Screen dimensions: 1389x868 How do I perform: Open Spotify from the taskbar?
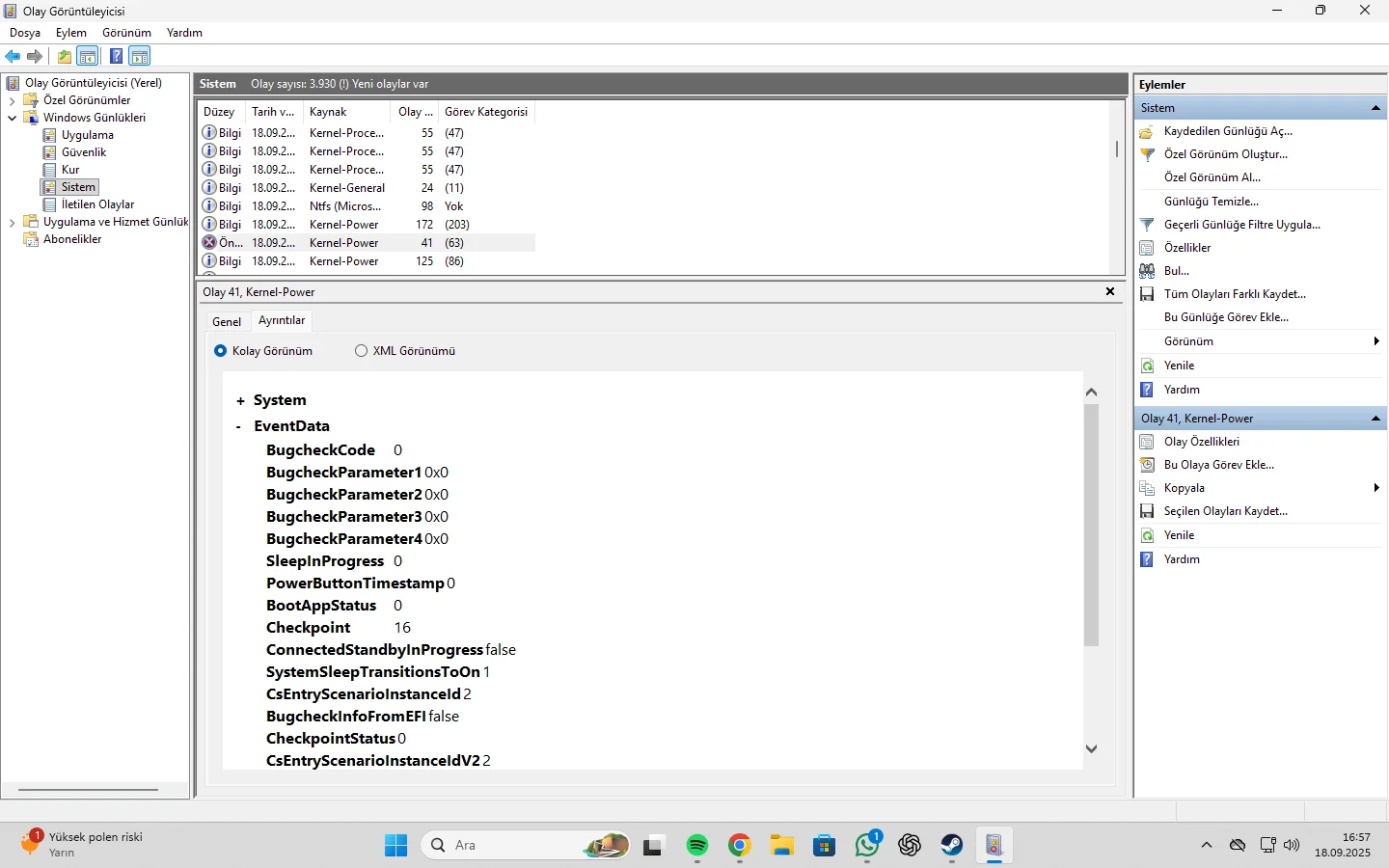[x=697, y=846]
